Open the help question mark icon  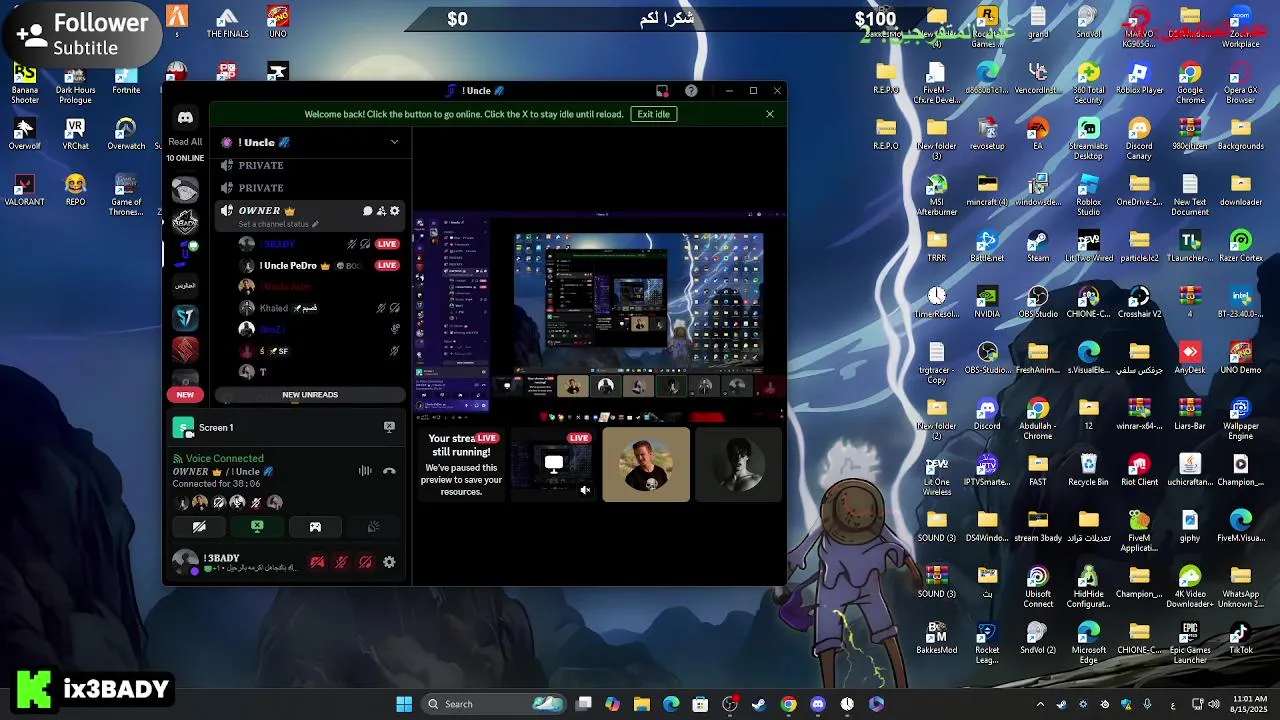click(x=691, y=91)
